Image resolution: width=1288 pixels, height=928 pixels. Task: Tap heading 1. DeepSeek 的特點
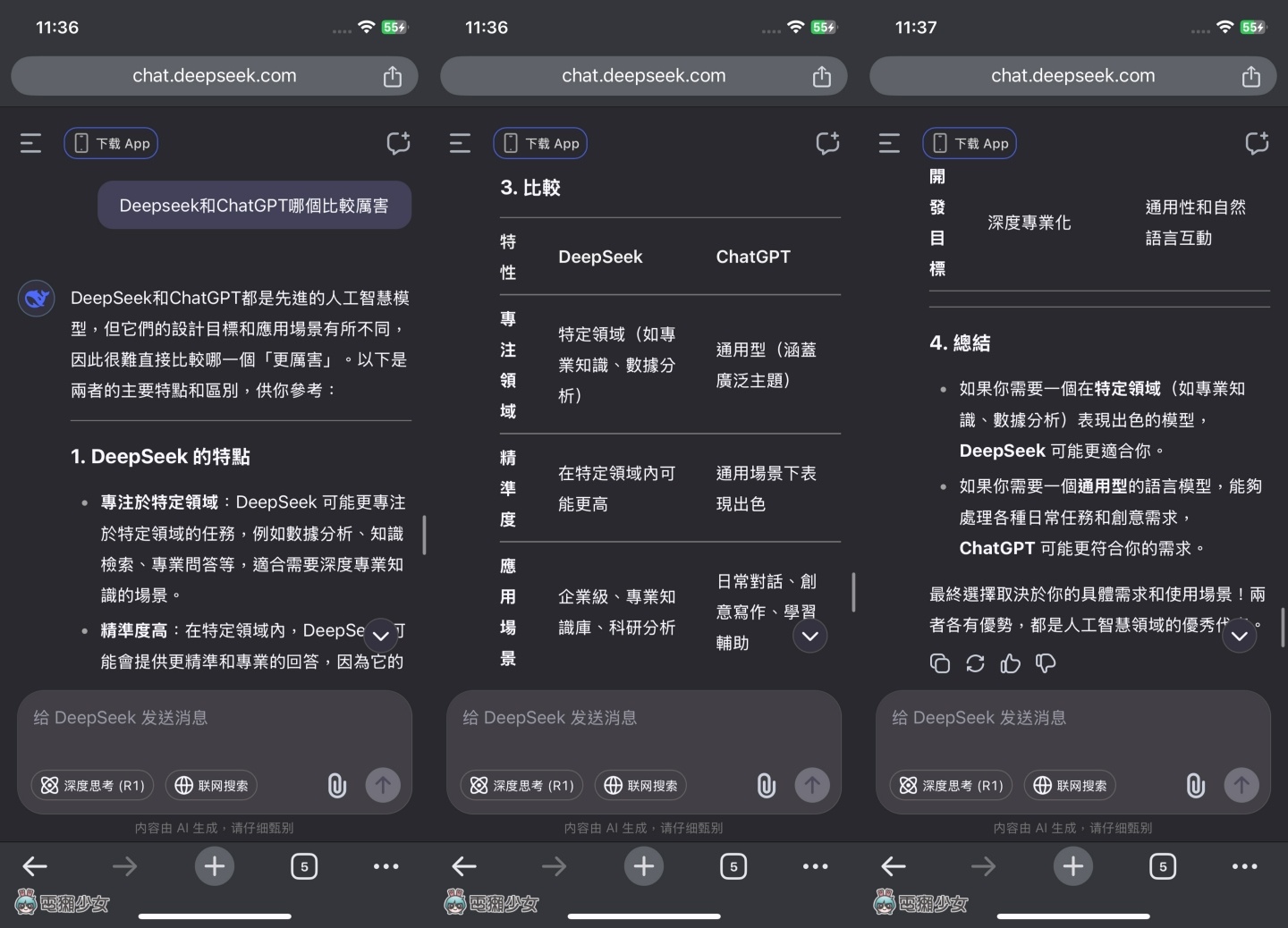pos(160,457)
